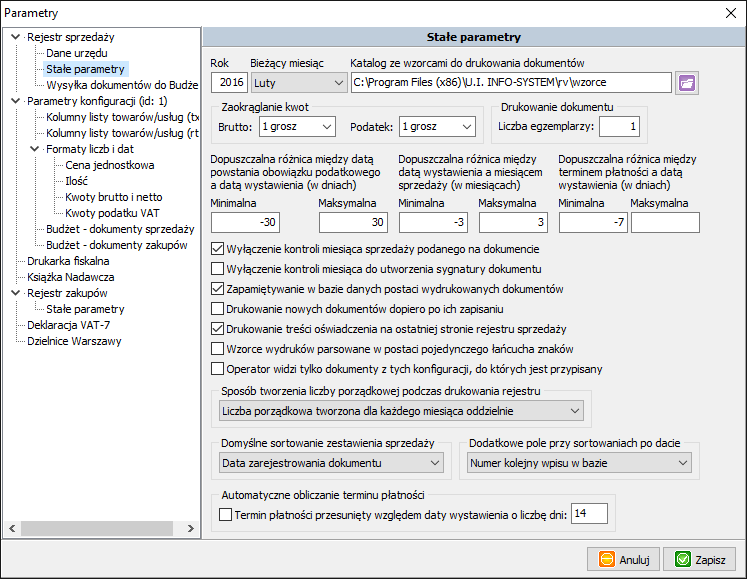Screen dimensions: 747x579
Task: Enable Termin płatności przesunięty checkbox
Action: point(225,514)
